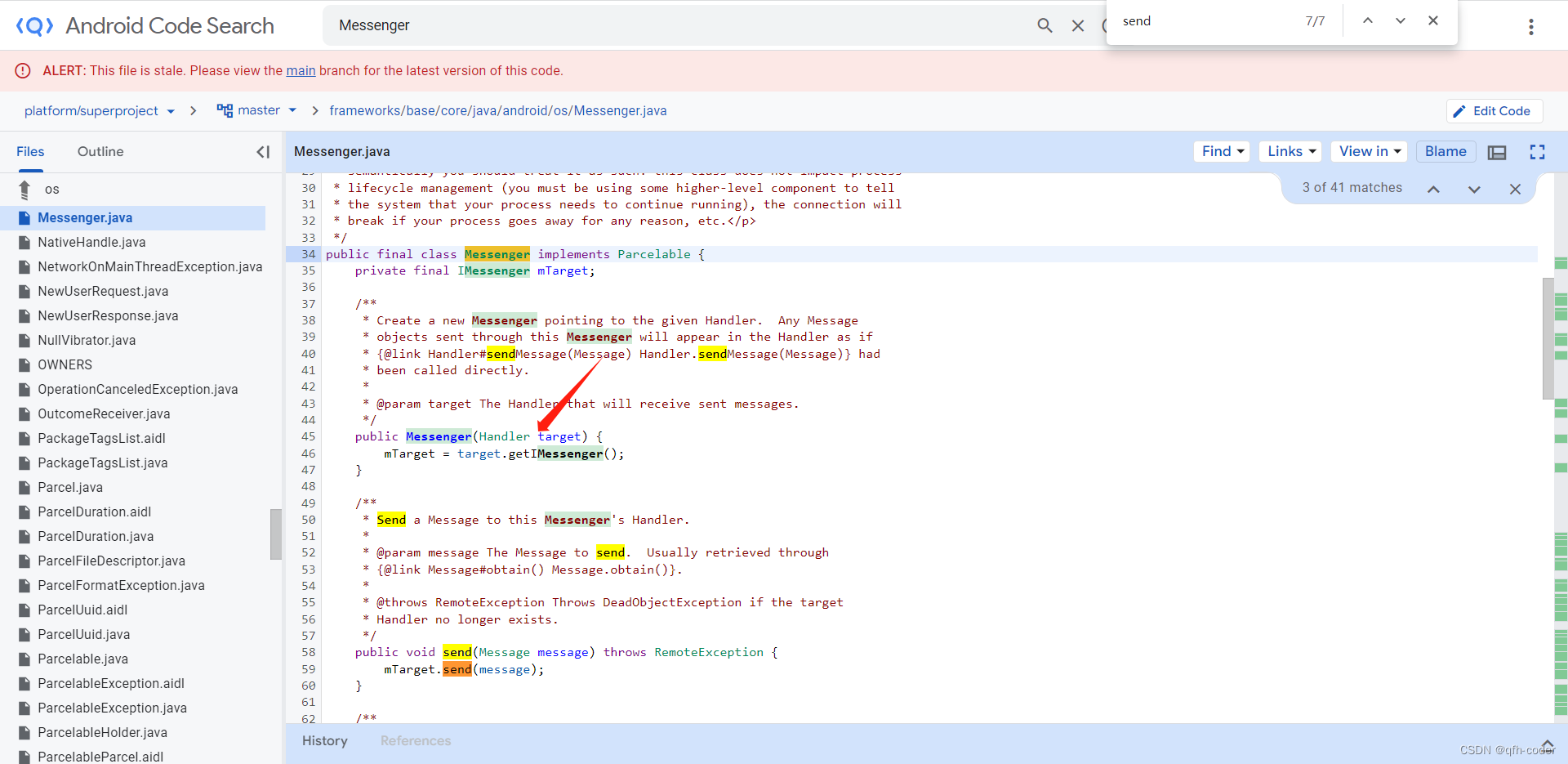Toggle fullscreen code view
The width and height of the screenshot is (1568, 764).
(1537, 152)
